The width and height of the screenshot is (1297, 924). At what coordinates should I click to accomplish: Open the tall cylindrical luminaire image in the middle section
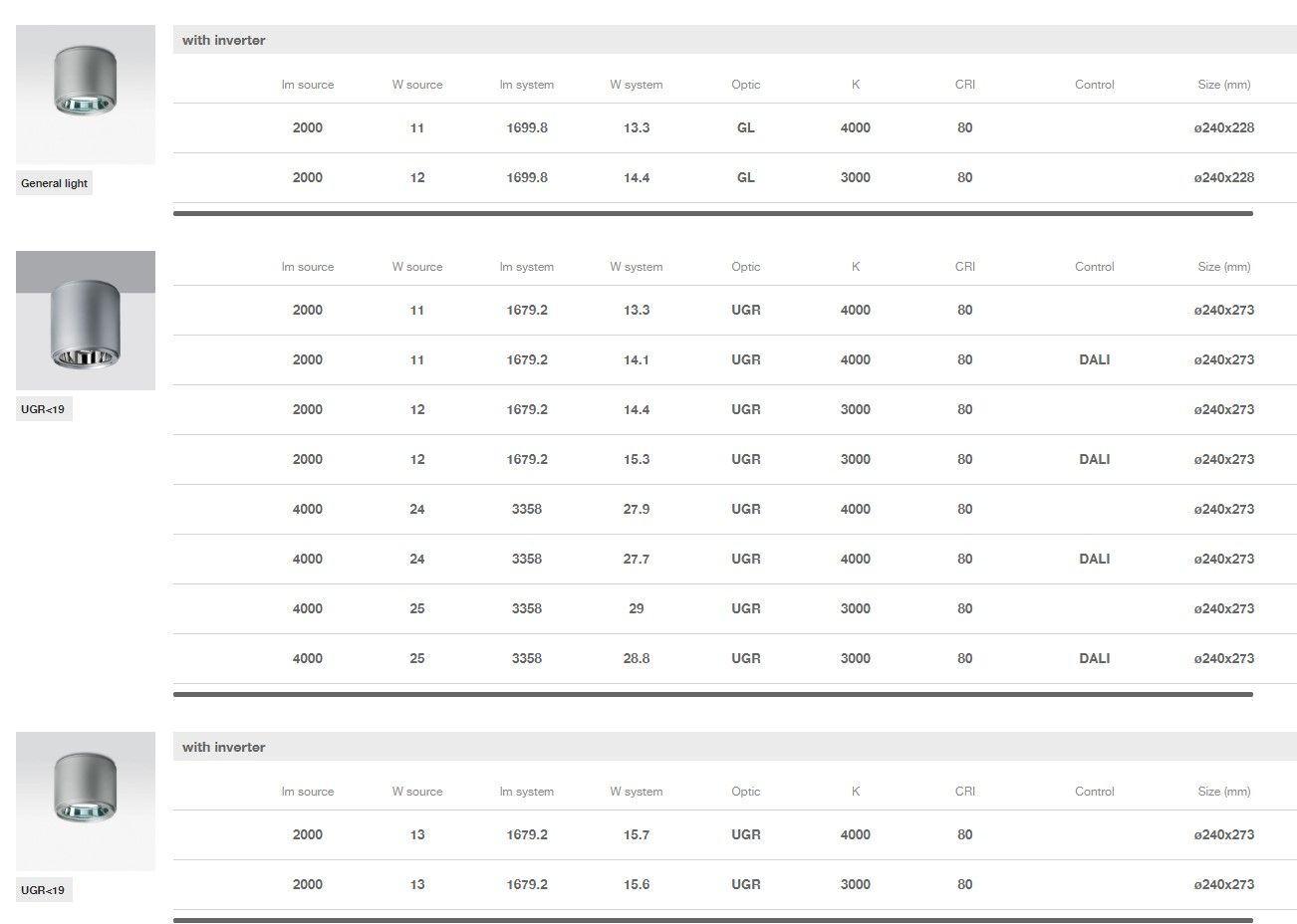(x=86, y=321)
